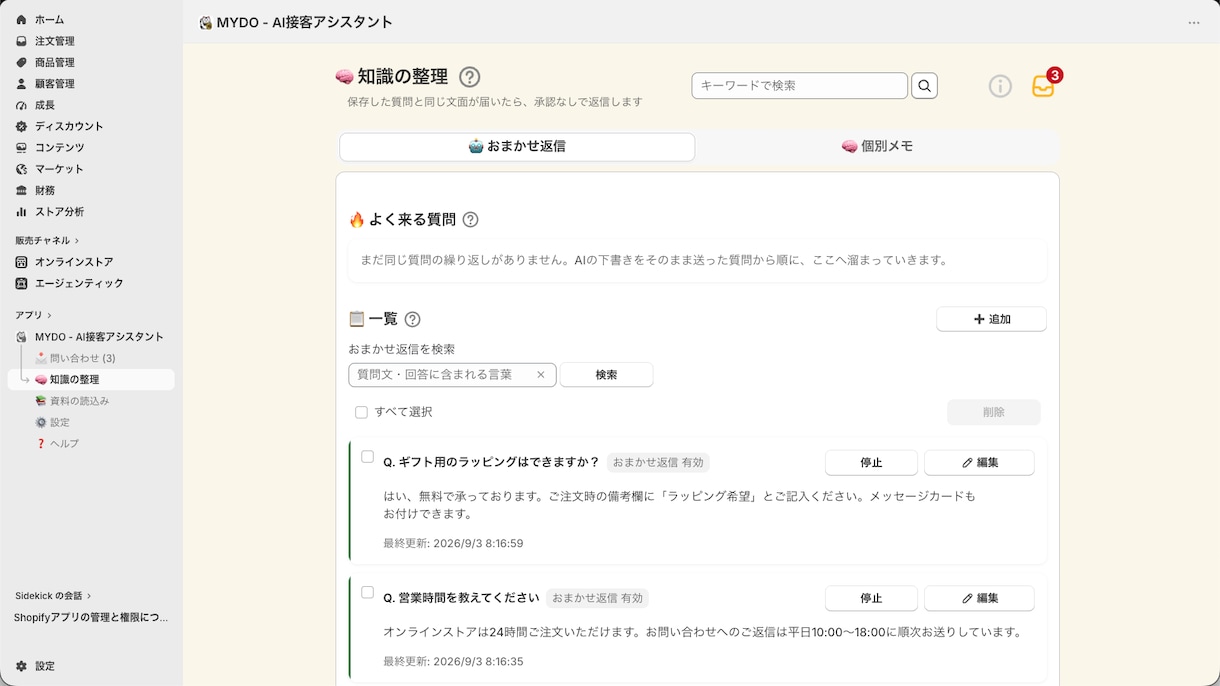Image resolution: width=1220 pixels, height=686 pixels.
Task: Click the 検索 button
Action: coord(606,375)
